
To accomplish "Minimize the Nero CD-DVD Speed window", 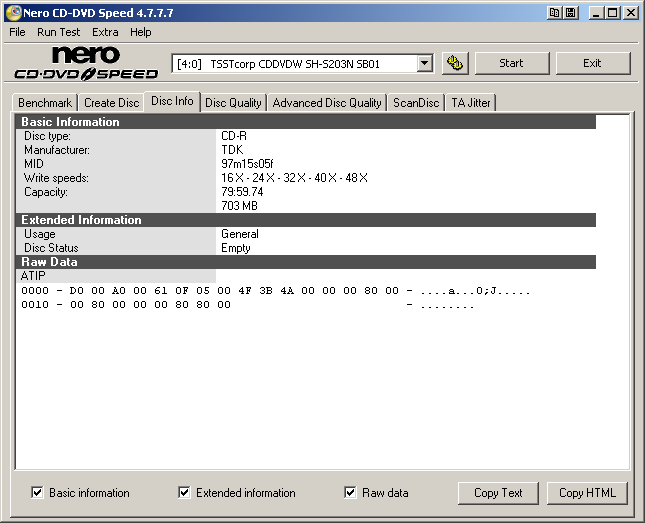I will pos(597,12).
